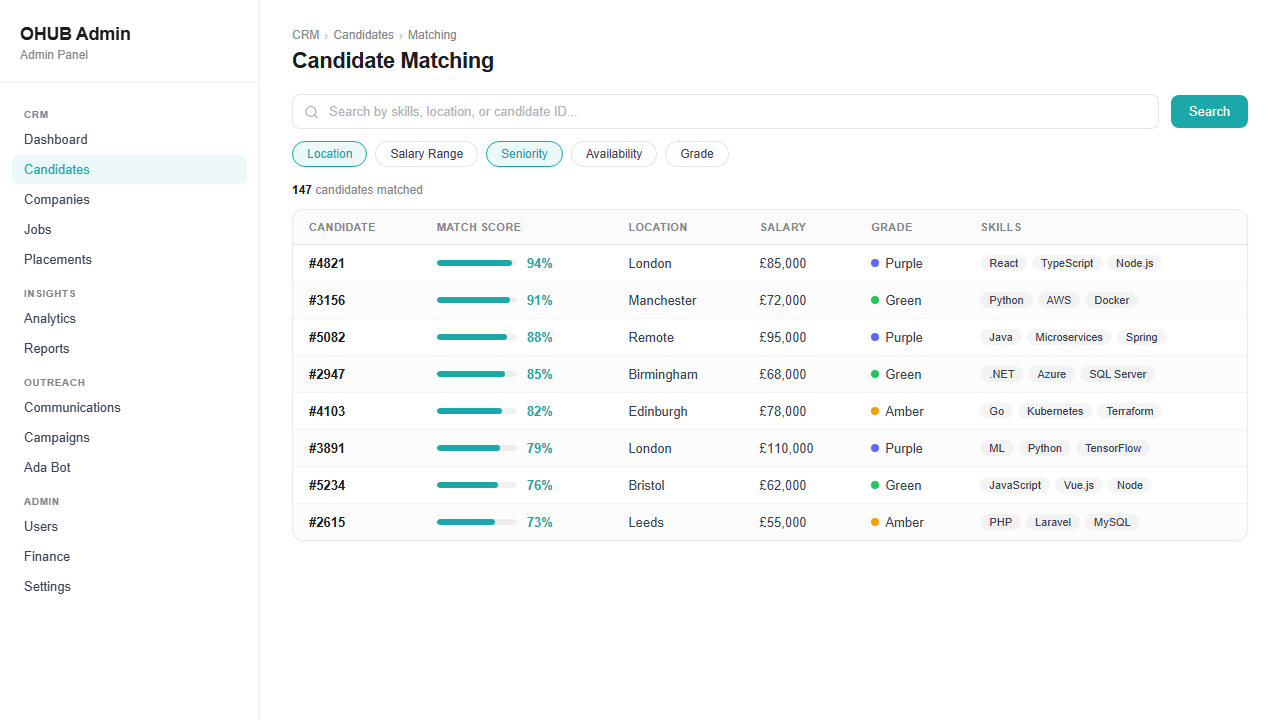Click the TypeScript skill tag

(x=1067, y=264)
